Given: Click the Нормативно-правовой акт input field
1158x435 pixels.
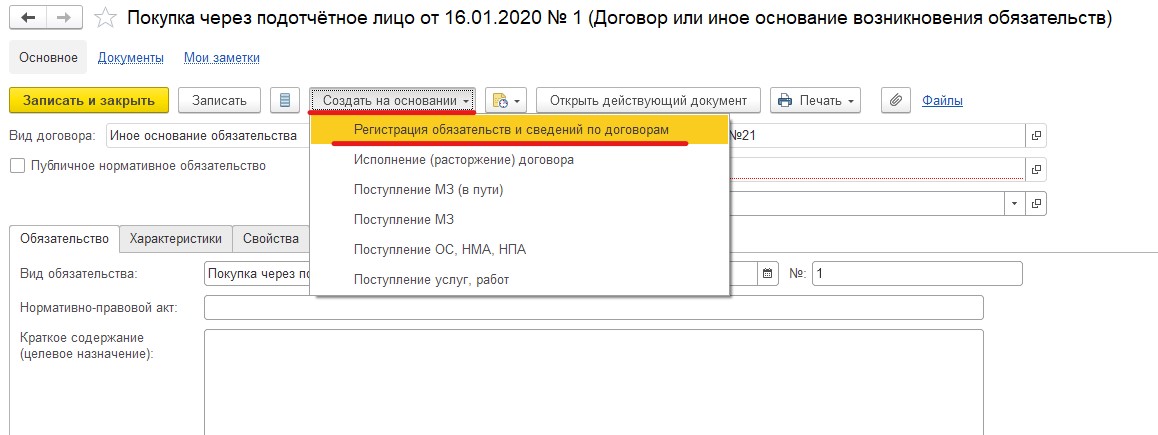Looking at the screenshot, I should [594, 307].
